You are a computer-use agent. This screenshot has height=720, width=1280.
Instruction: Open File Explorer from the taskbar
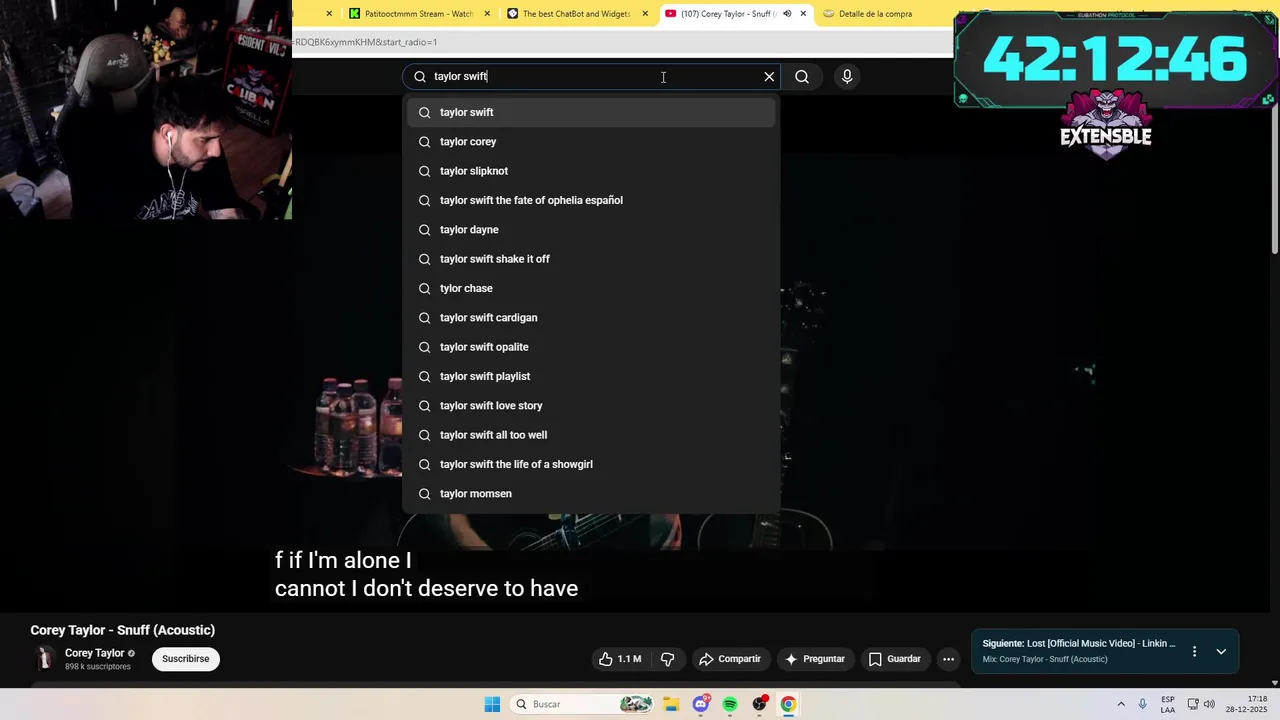click(x=671, y=704)
